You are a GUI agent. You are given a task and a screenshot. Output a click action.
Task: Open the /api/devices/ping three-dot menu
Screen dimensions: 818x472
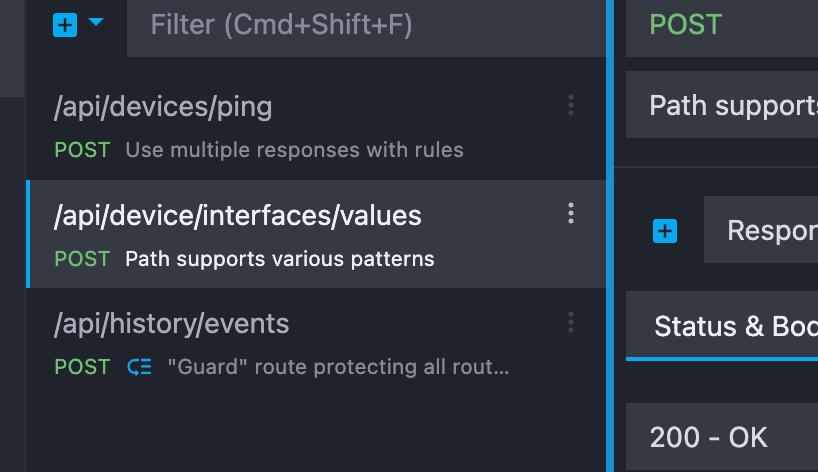571,105
